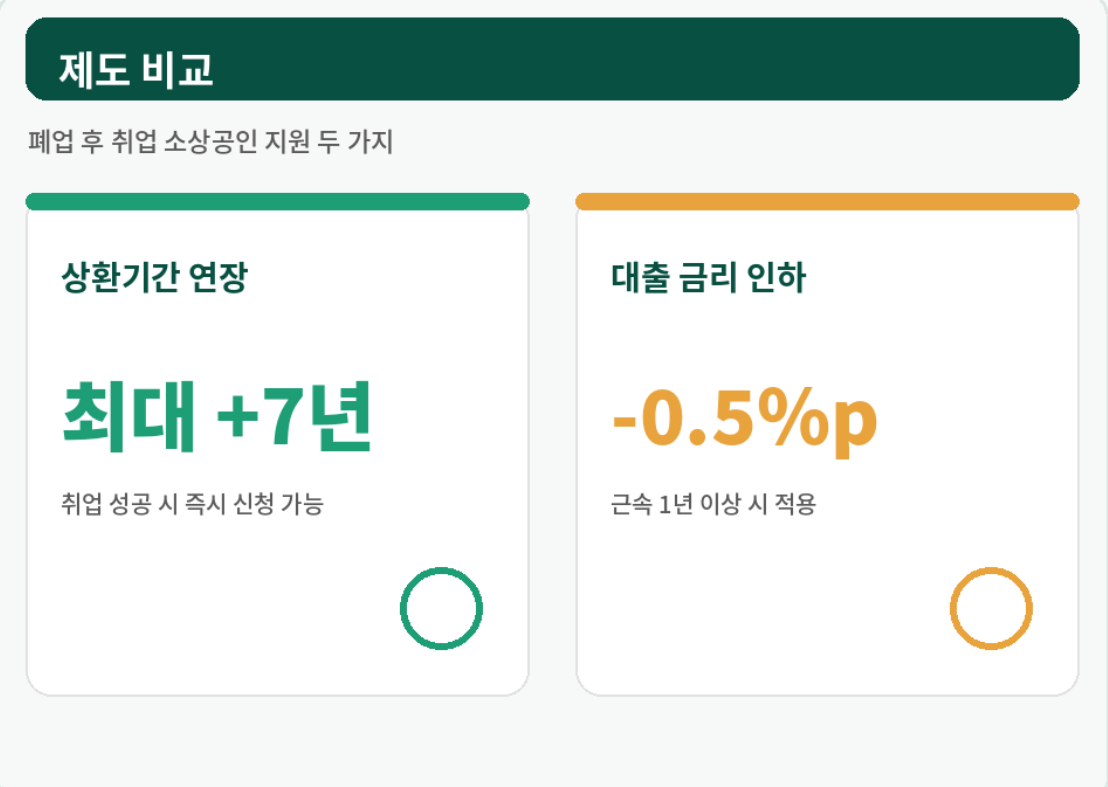The height and width of the screenshot is (787, 1108).
Task: Click the word 최대 in the green figure
Action: pyautogui.click(x=129, y=416)
